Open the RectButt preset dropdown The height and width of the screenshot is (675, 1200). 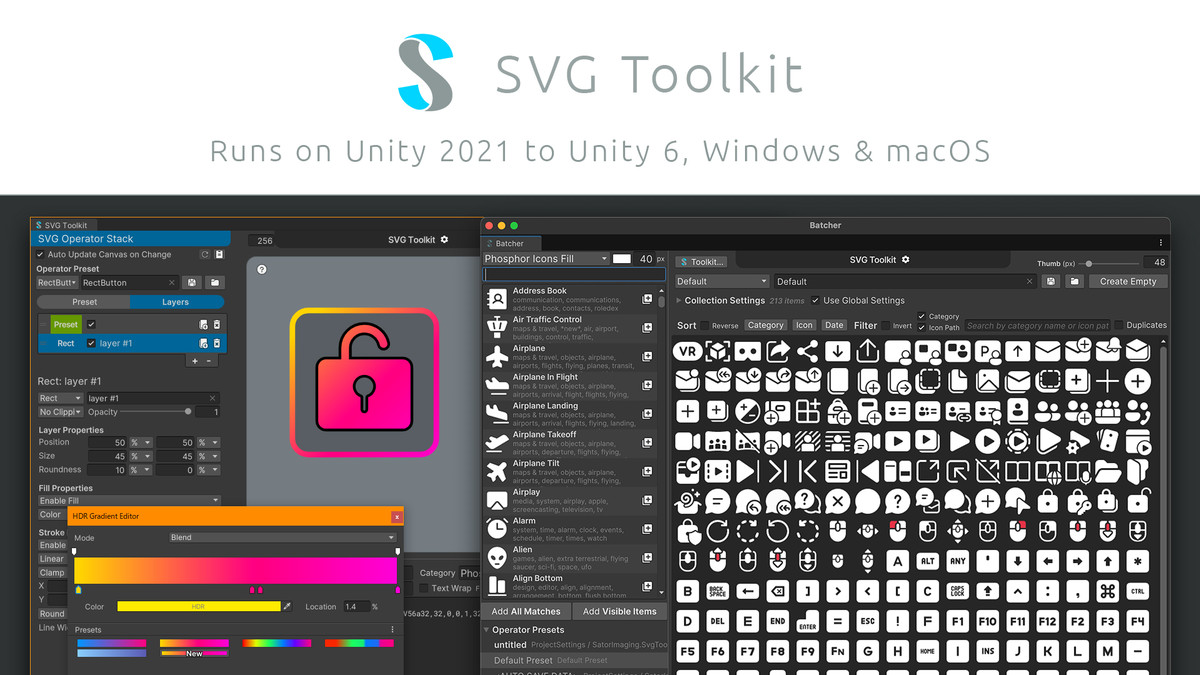point(59,283)
